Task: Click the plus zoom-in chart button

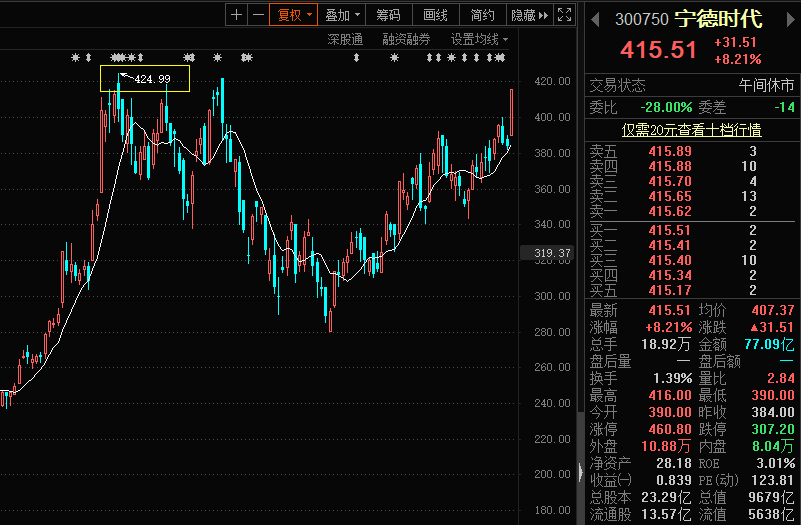Action: (x=236, y=15)
